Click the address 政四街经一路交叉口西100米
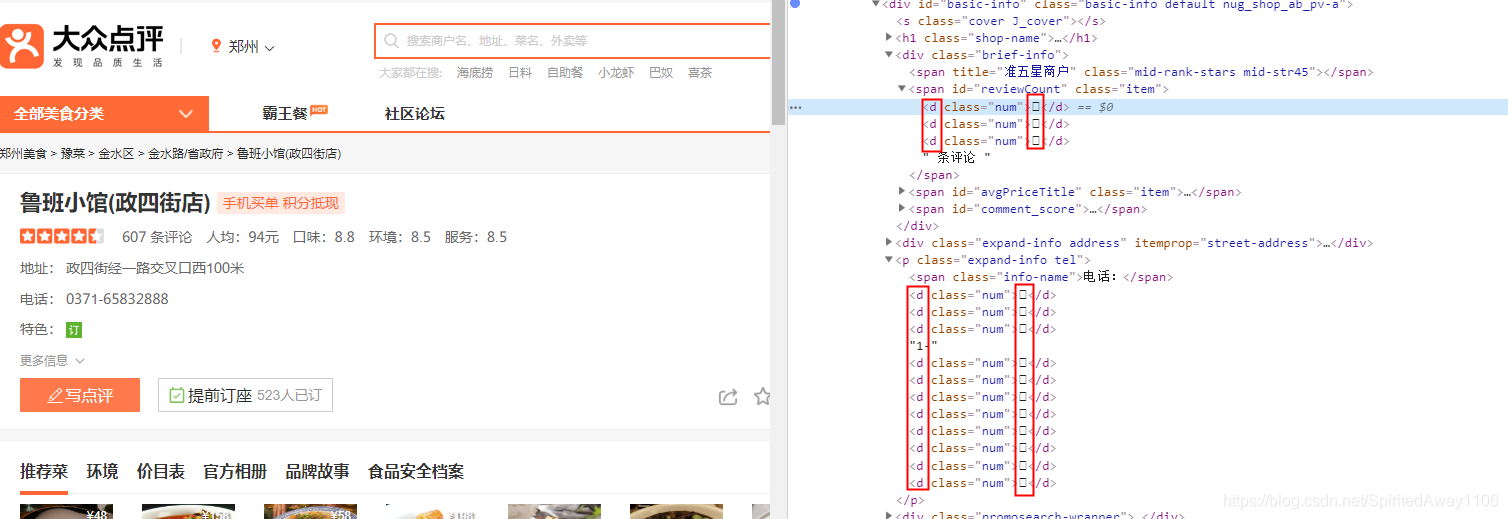Screen dimensions: 1508x519 pyautogui.click(x=155, y=268)
